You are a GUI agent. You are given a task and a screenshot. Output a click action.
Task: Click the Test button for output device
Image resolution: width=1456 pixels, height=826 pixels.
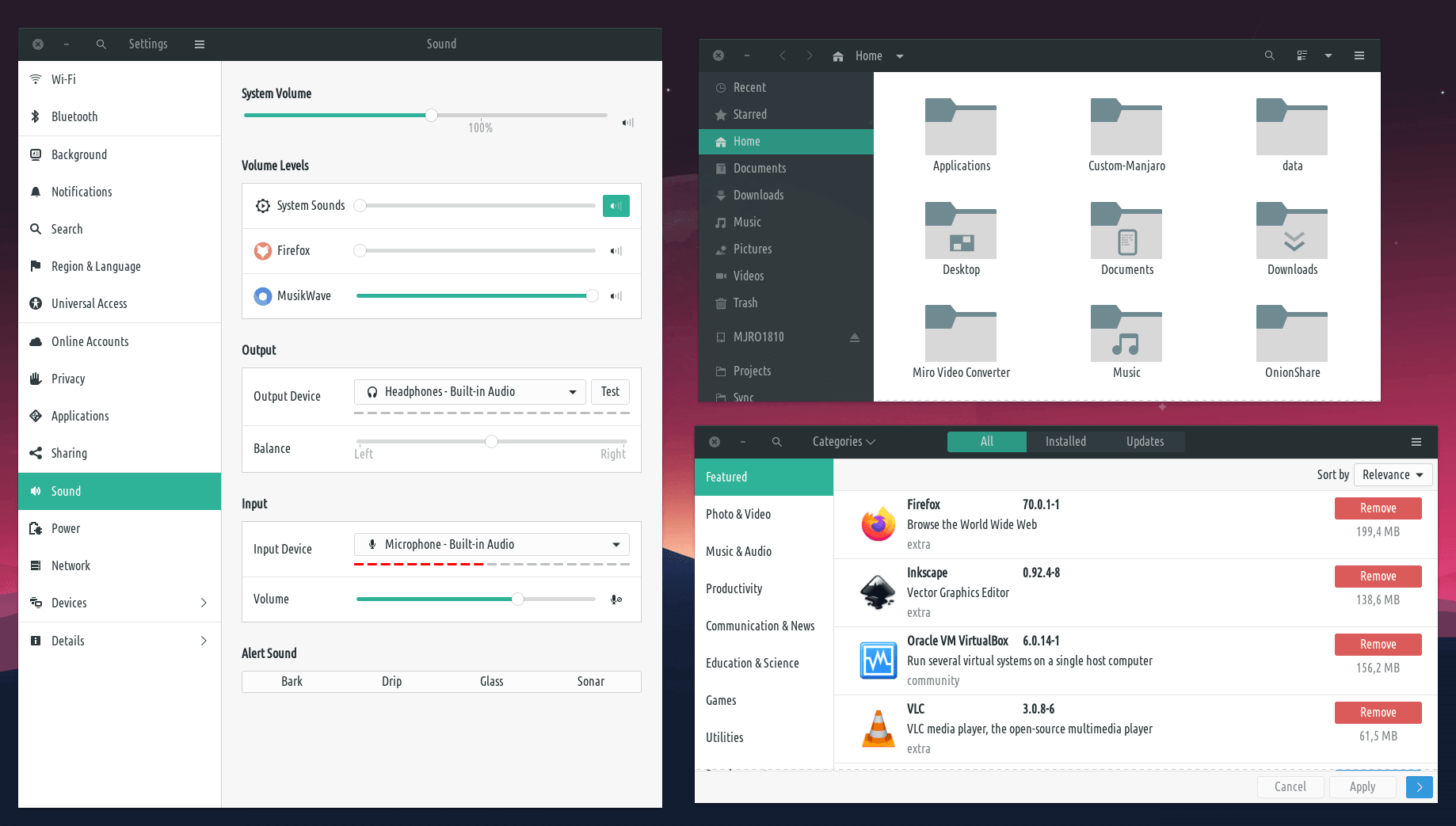pos(610,392)
